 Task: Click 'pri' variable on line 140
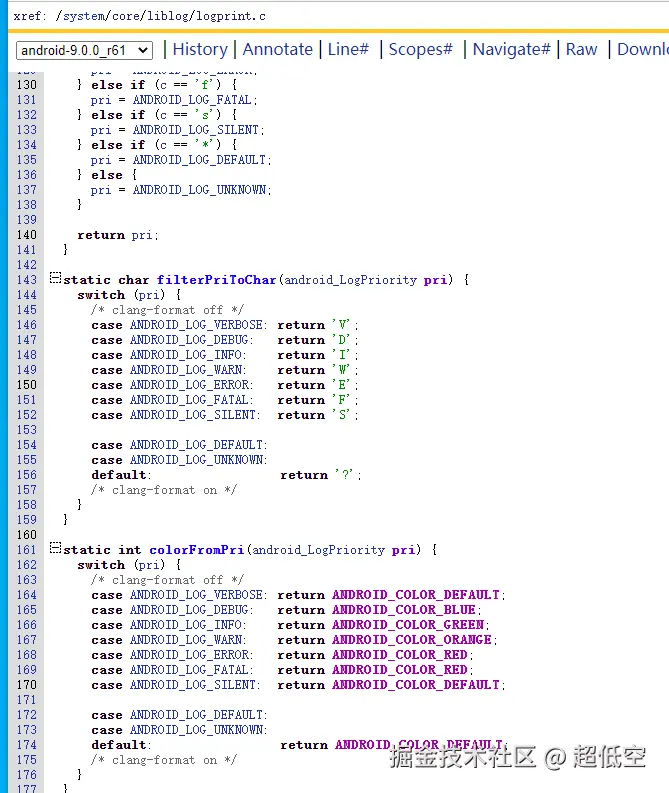coord(142,235)
